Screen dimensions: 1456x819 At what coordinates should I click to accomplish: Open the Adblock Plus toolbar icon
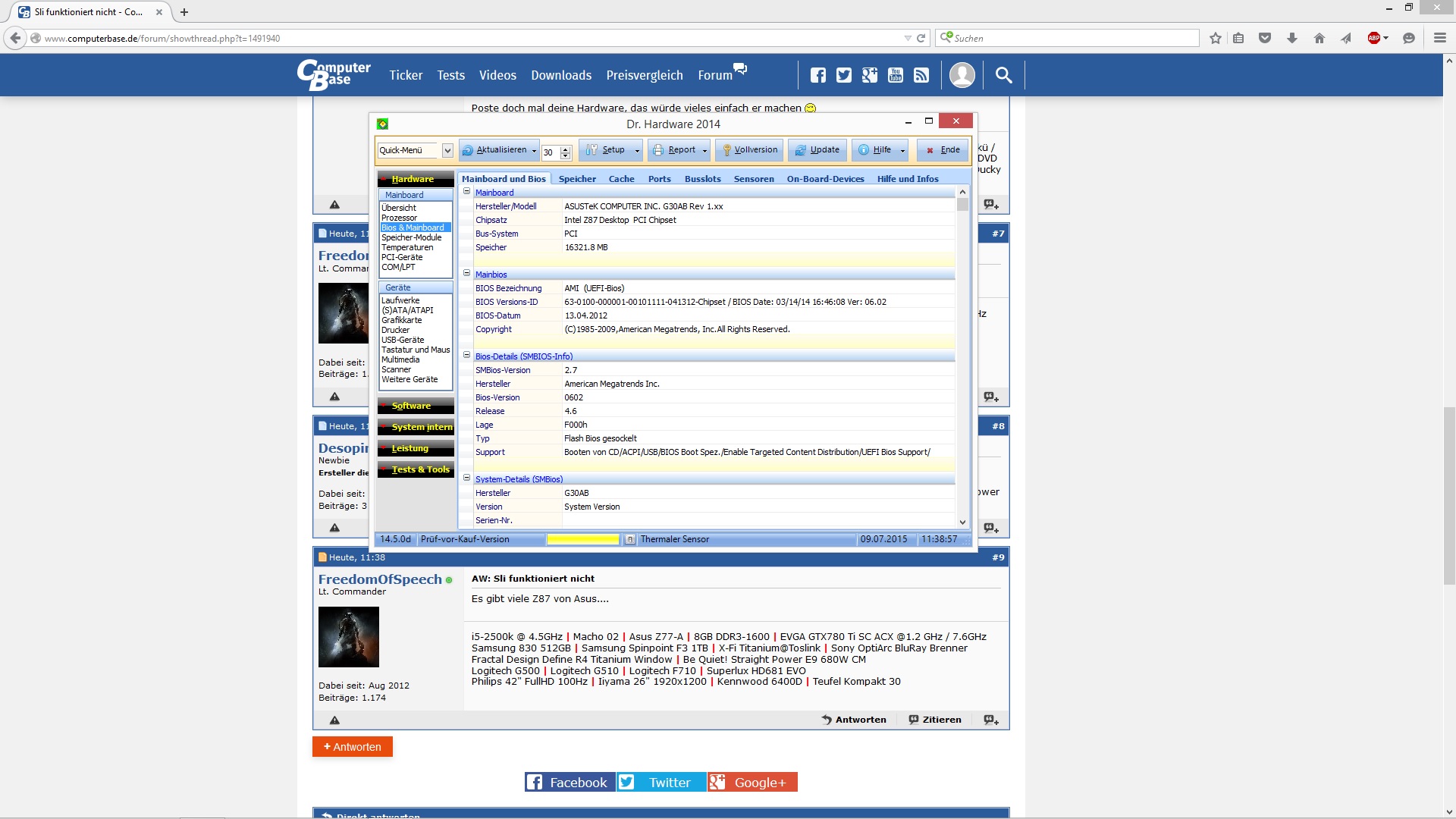pyautogui.click(x=1374, y=38)
